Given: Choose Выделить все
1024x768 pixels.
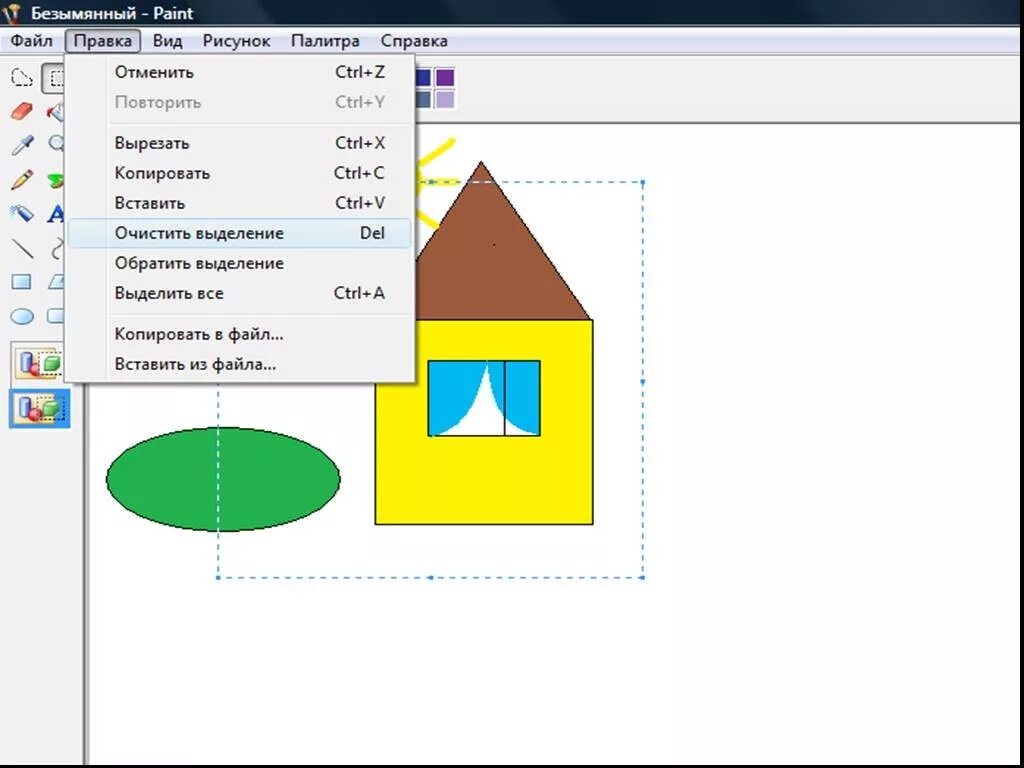Looking at the screenshot, I should (x=240, y=293).
